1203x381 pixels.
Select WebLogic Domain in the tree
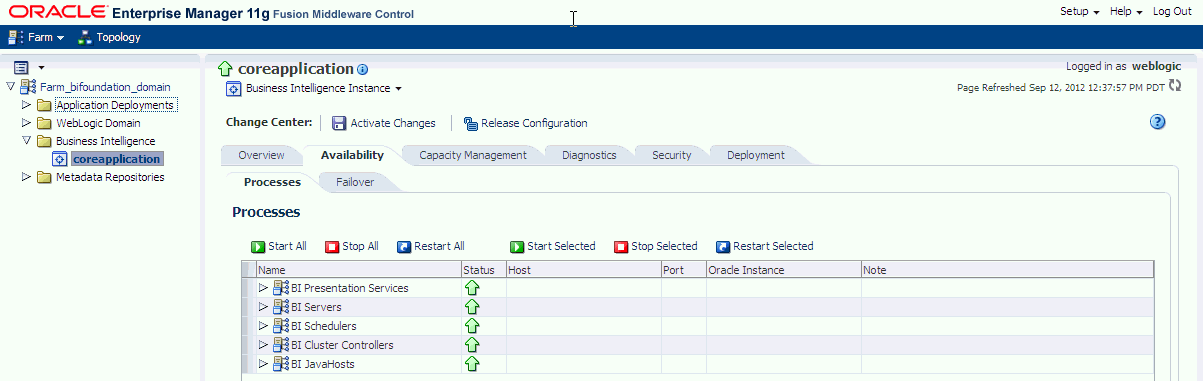(98, 123)
